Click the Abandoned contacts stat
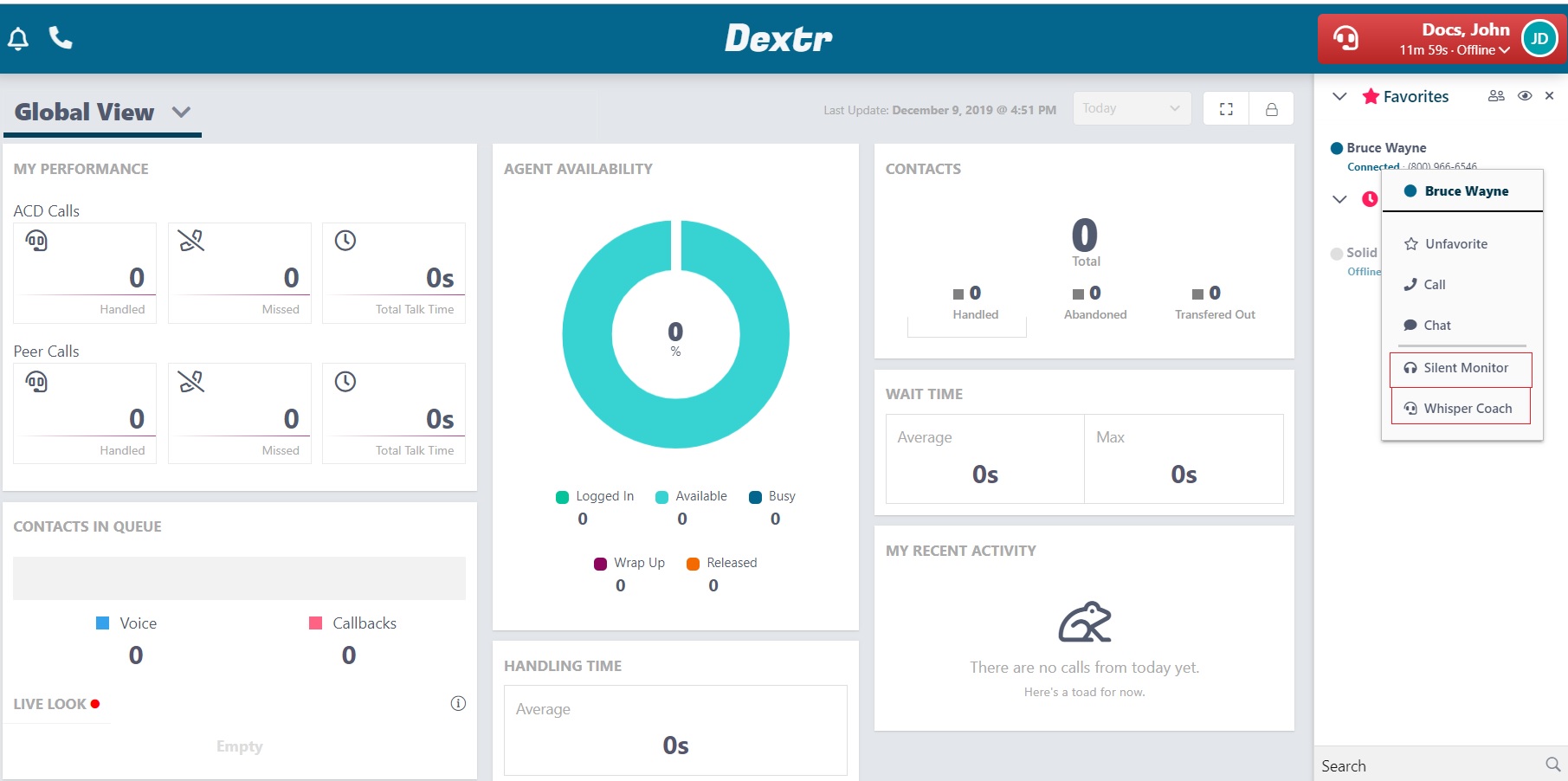 tap(1095, 303)
